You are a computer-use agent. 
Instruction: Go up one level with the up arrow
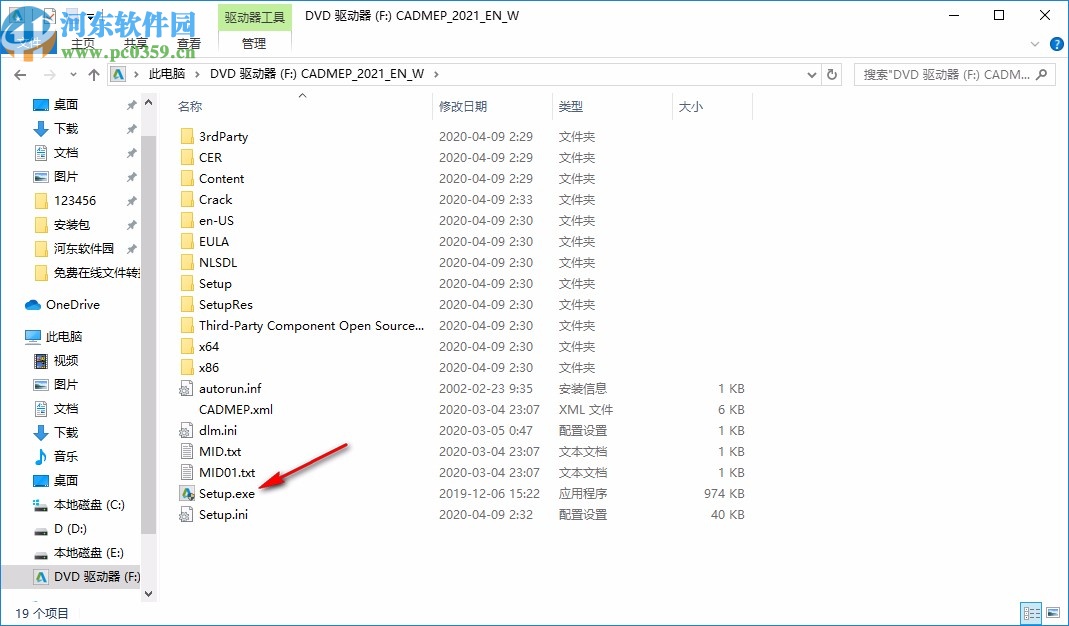(x=93, y=73)
